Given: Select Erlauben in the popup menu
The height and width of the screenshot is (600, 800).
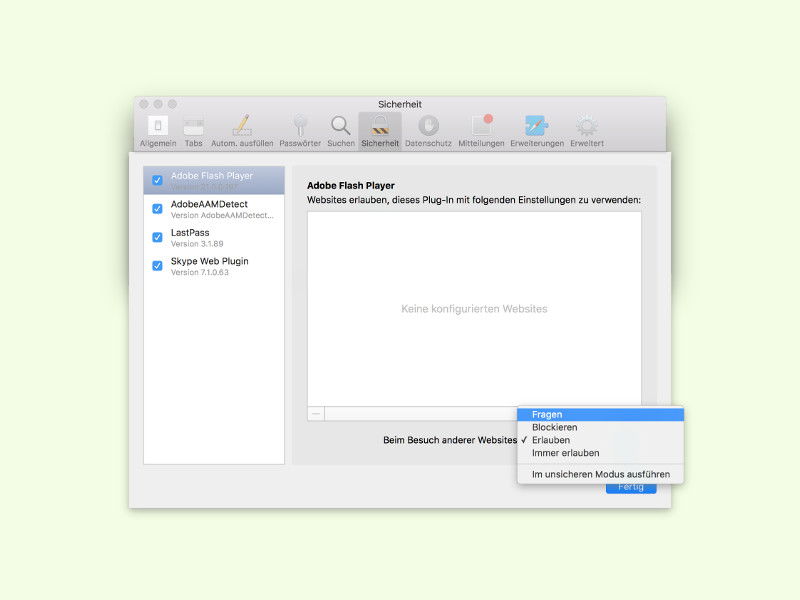Looking at the screenshot, I should point(601,440).
